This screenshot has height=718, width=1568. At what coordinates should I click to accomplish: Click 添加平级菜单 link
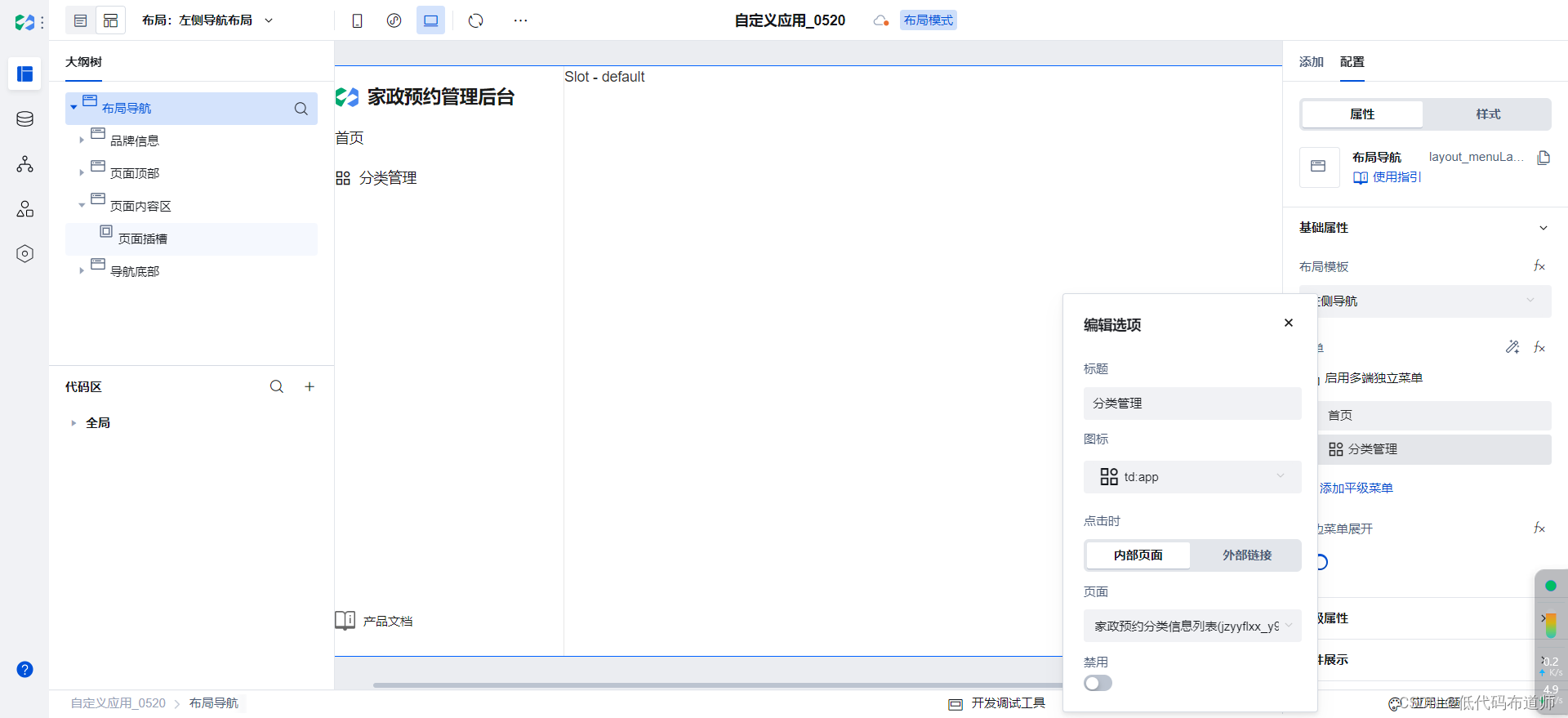point(1356,488)
